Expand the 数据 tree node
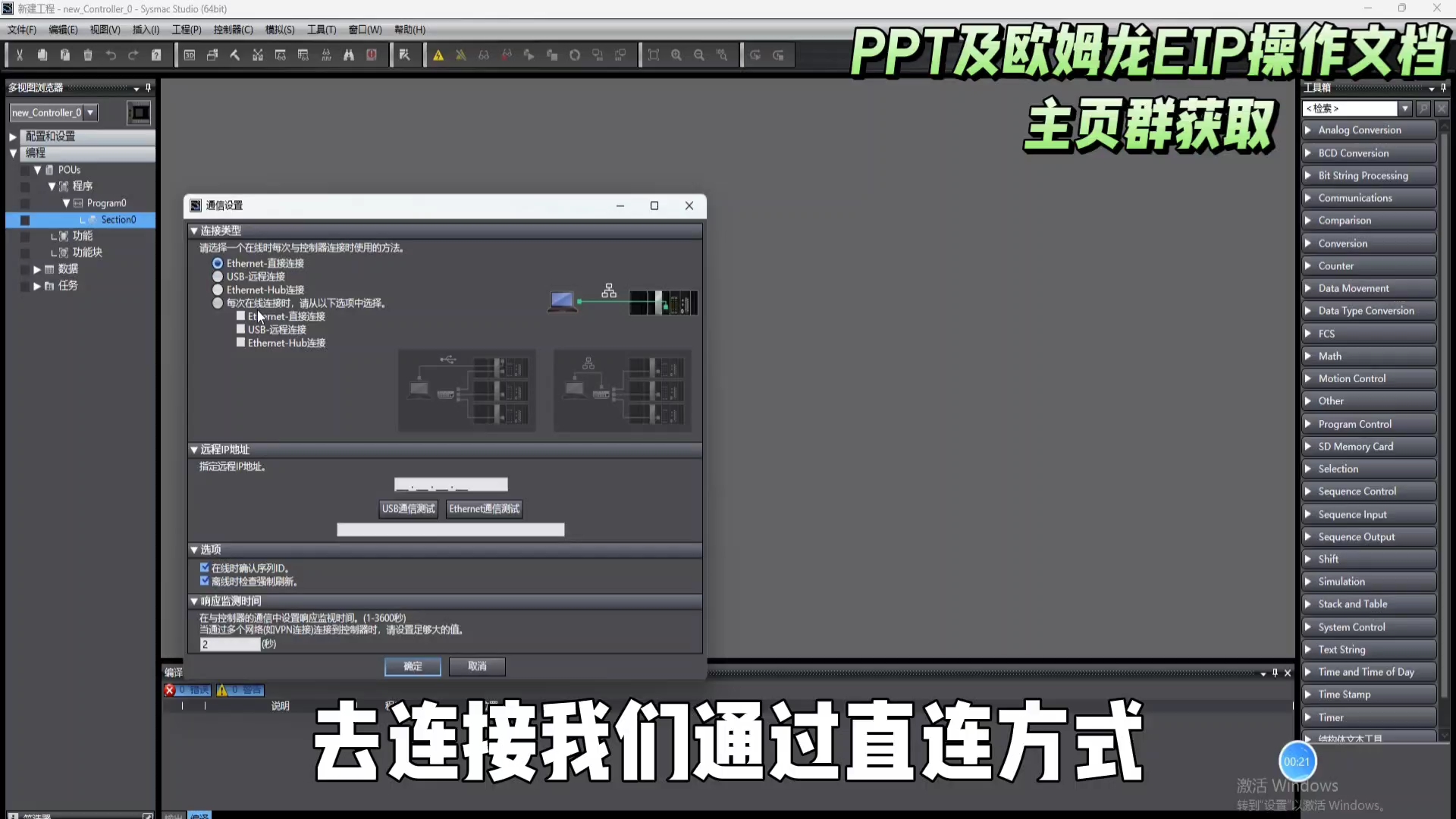 click(x=37, y=269)
